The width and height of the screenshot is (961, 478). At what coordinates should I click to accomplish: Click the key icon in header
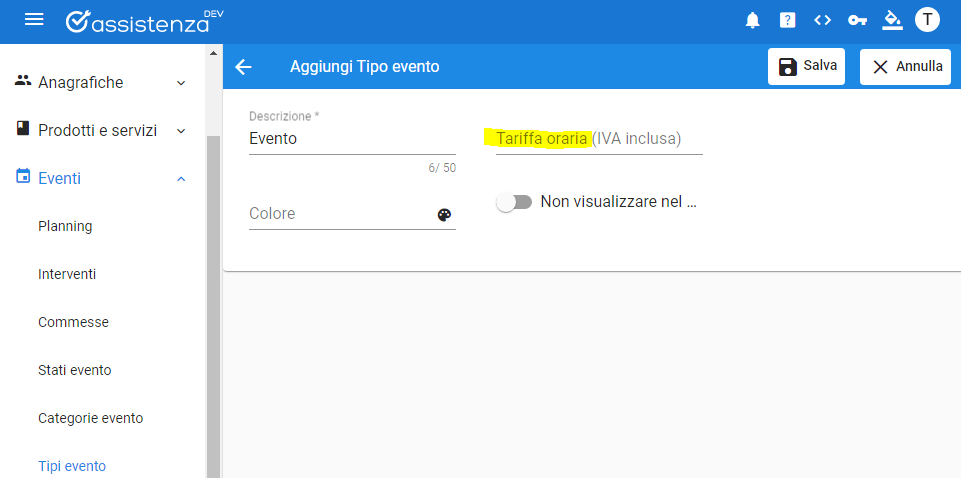point(857,21)
